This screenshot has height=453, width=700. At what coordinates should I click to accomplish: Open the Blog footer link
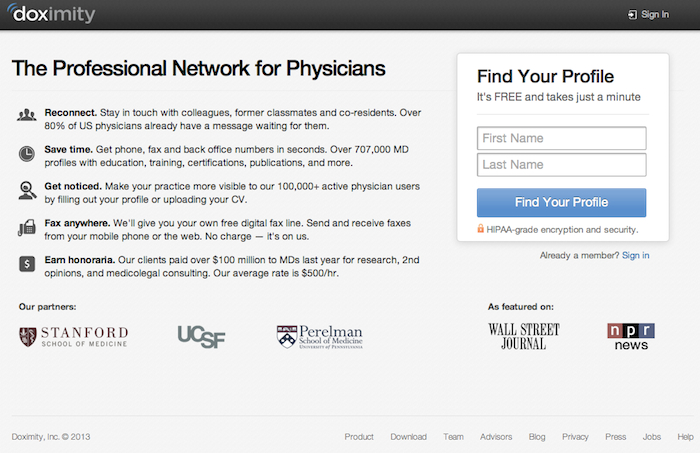[537, 436]
